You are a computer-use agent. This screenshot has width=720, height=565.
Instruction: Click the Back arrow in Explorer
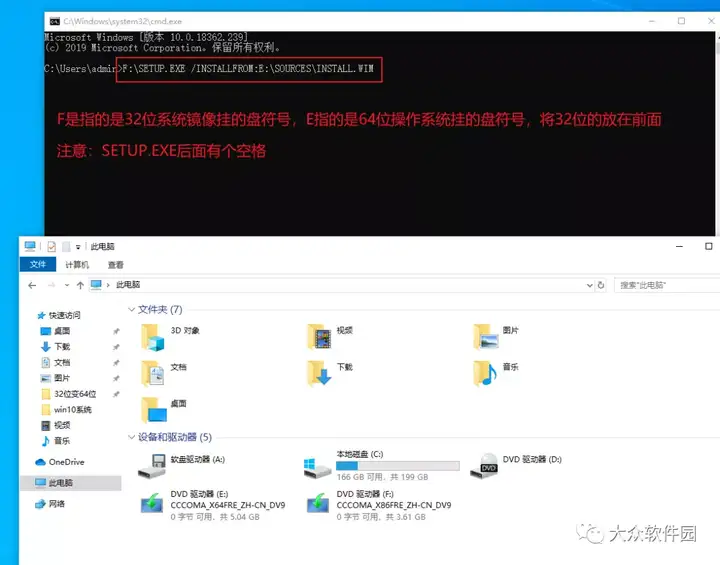32,285
